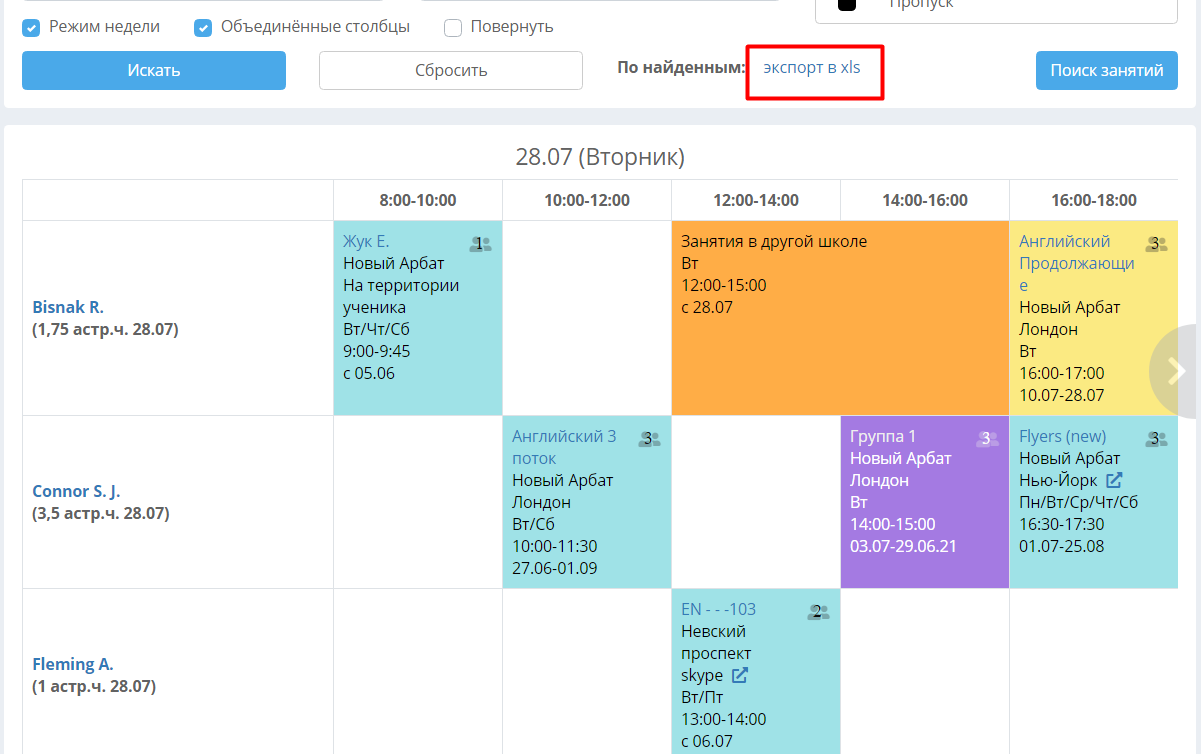The image size is (1201, 754).
Task: Click the group icon on Английский 3 поток card
Action: tap(649, 438)
